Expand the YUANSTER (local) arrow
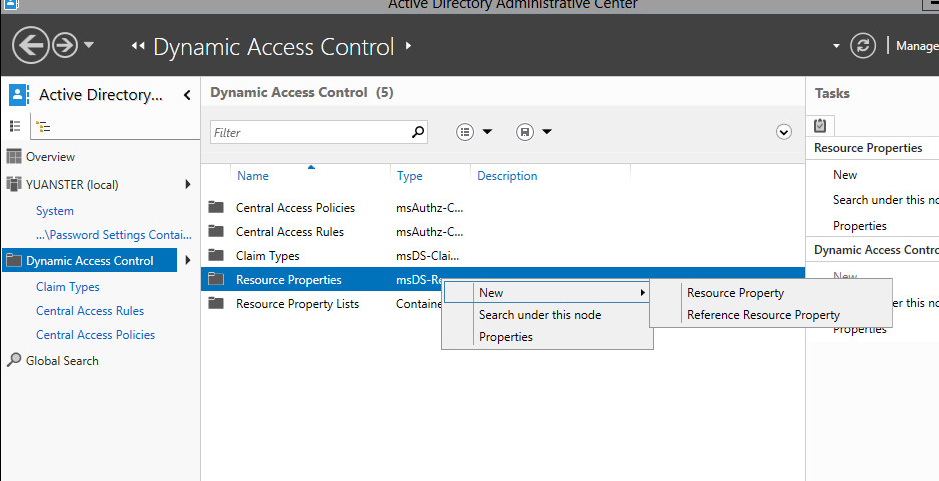939x481 pixels. tap(188, 184)
